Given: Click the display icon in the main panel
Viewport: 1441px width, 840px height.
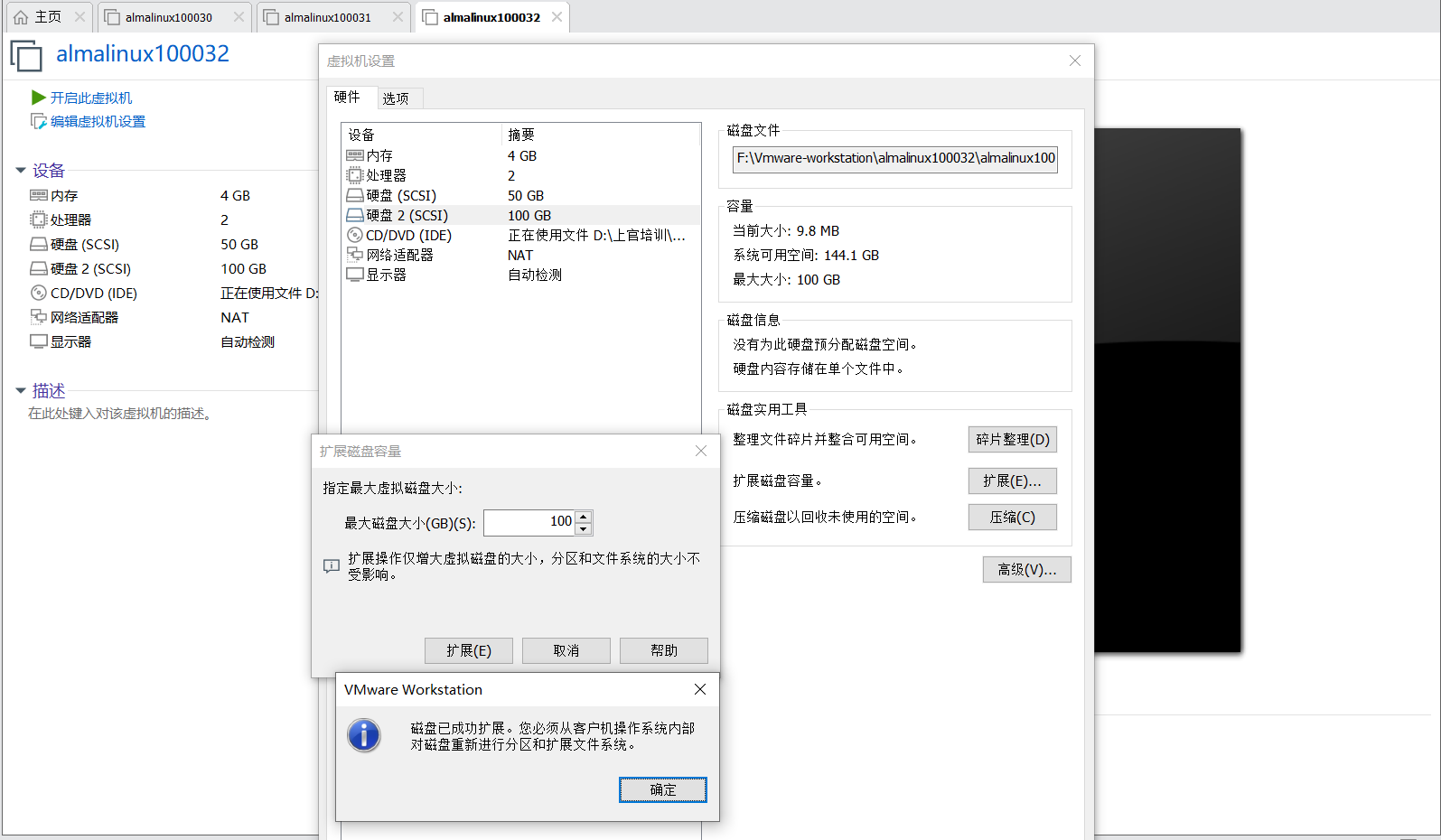Looking at the screenshot, I should pyautogui.click(x=38, y=341).
